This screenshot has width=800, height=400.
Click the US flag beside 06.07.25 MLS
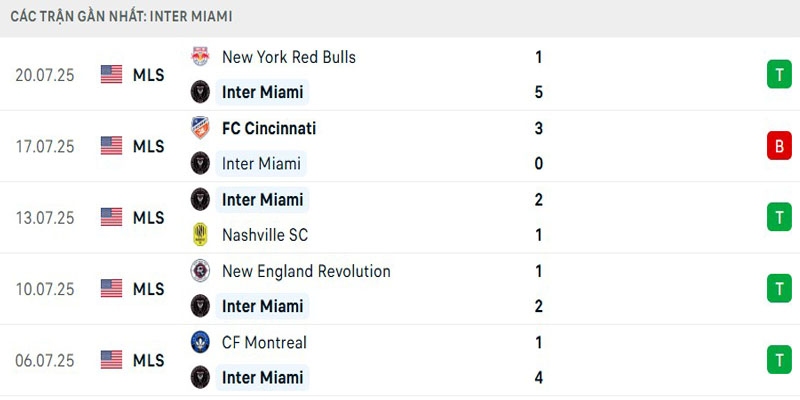(x=111, y=359)
